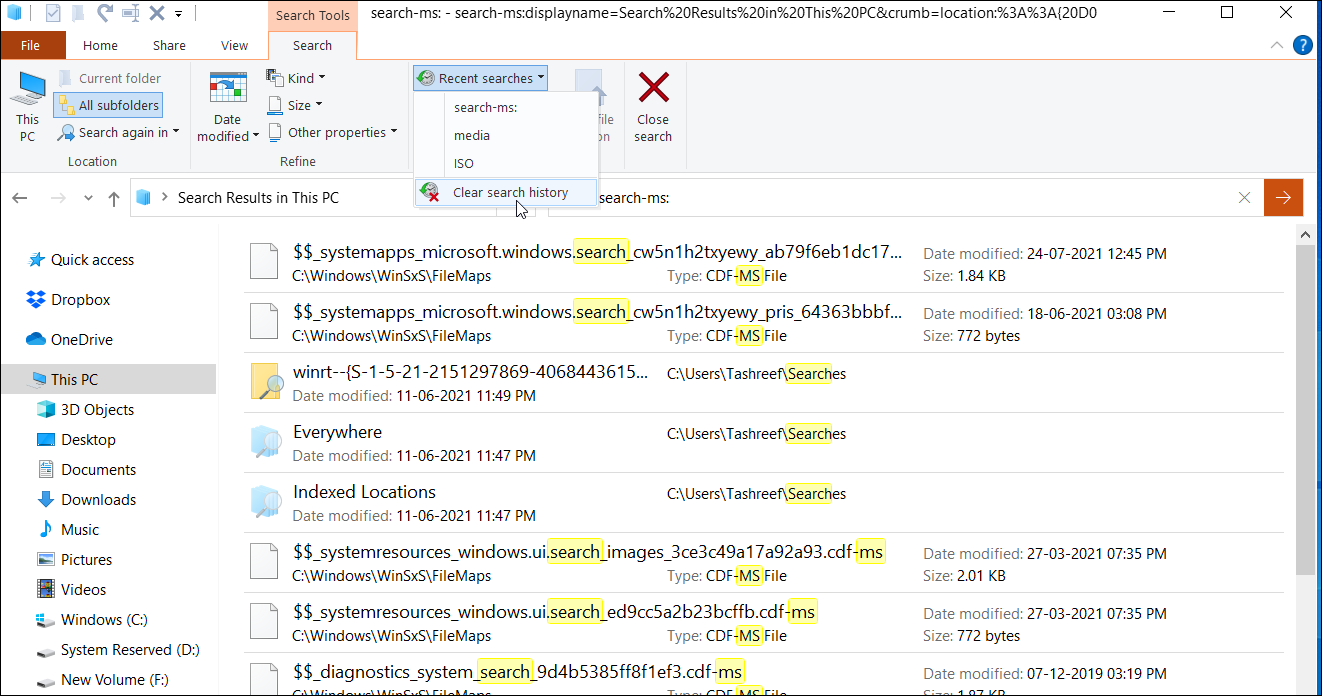Click the File Explorer window icon in title bar
Viewport: 1322px width, 696px height.
[x=14, y=14]
